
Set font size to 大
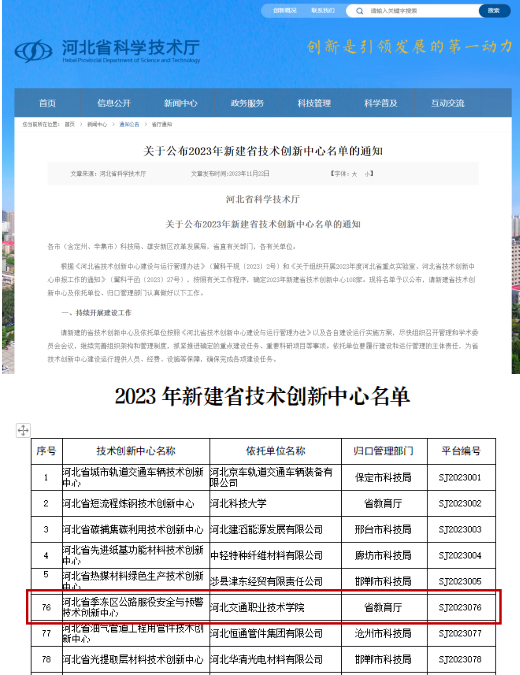click(354, 174)
